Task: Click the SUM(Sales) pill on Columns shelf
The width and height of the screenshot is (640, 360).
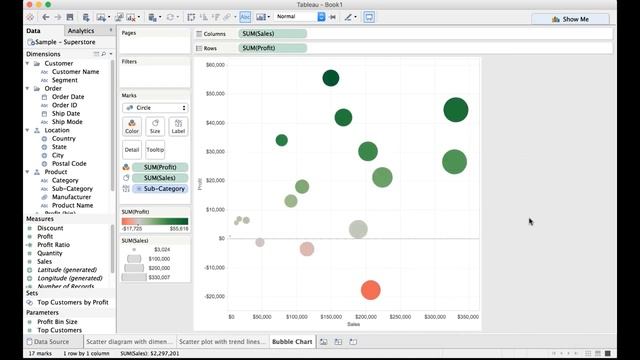Action: (x=272, y=34)
